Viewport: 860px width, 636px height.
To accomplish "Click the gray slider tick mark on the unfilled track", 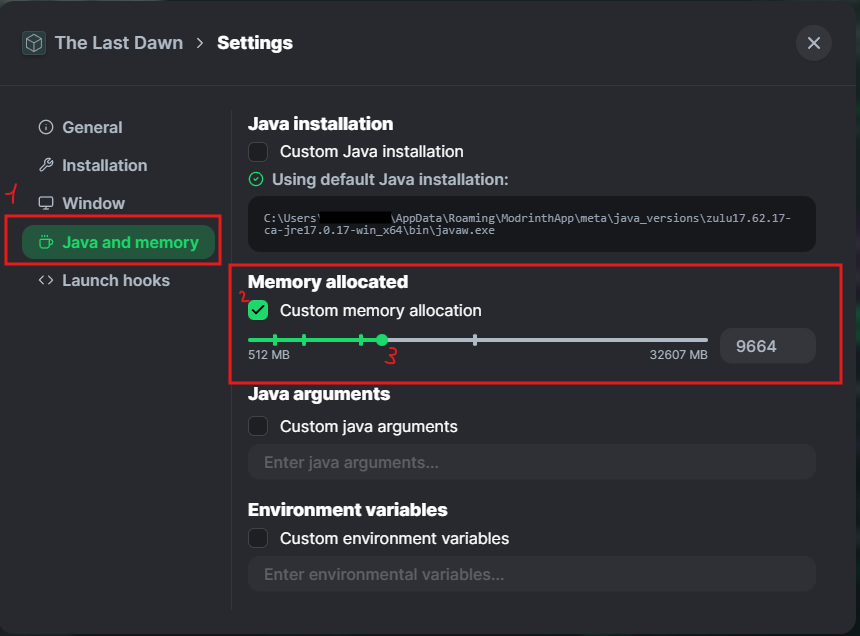I will pos(475,340).
